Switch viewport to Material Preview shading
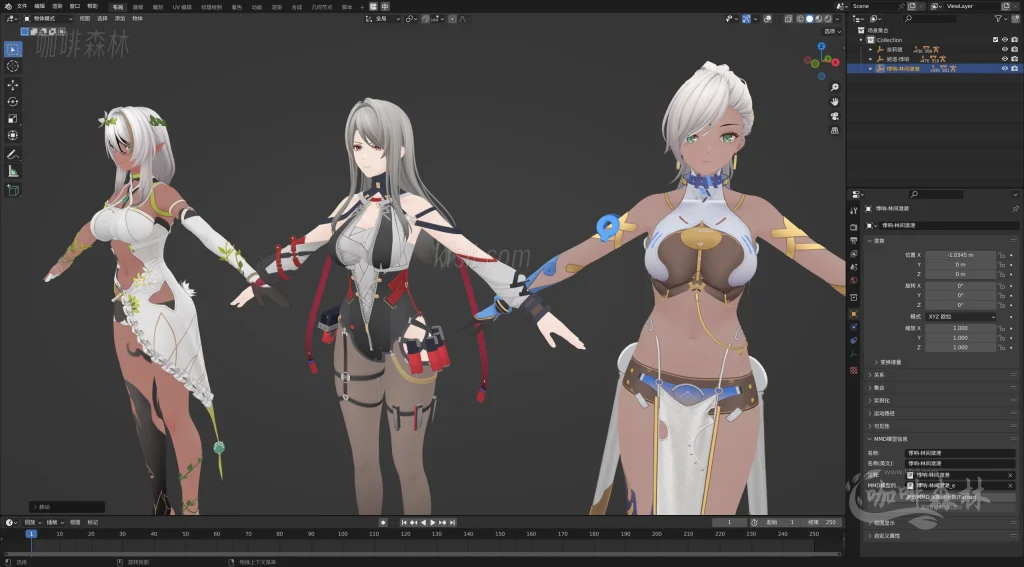The width and height of the screenshot is (1024, 567). pyautogui.click(x=818, y=19)
